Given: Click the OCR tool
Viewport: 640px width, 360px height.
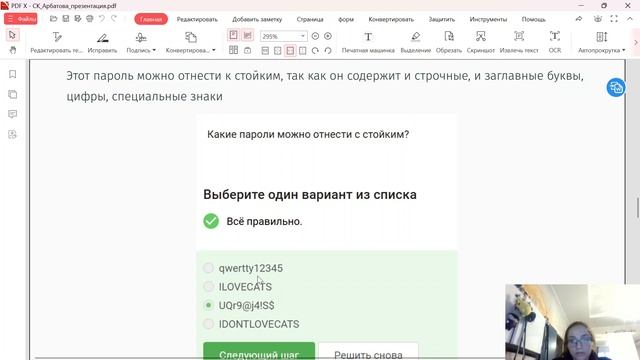Looking at the screenshot, I should 555,42.
